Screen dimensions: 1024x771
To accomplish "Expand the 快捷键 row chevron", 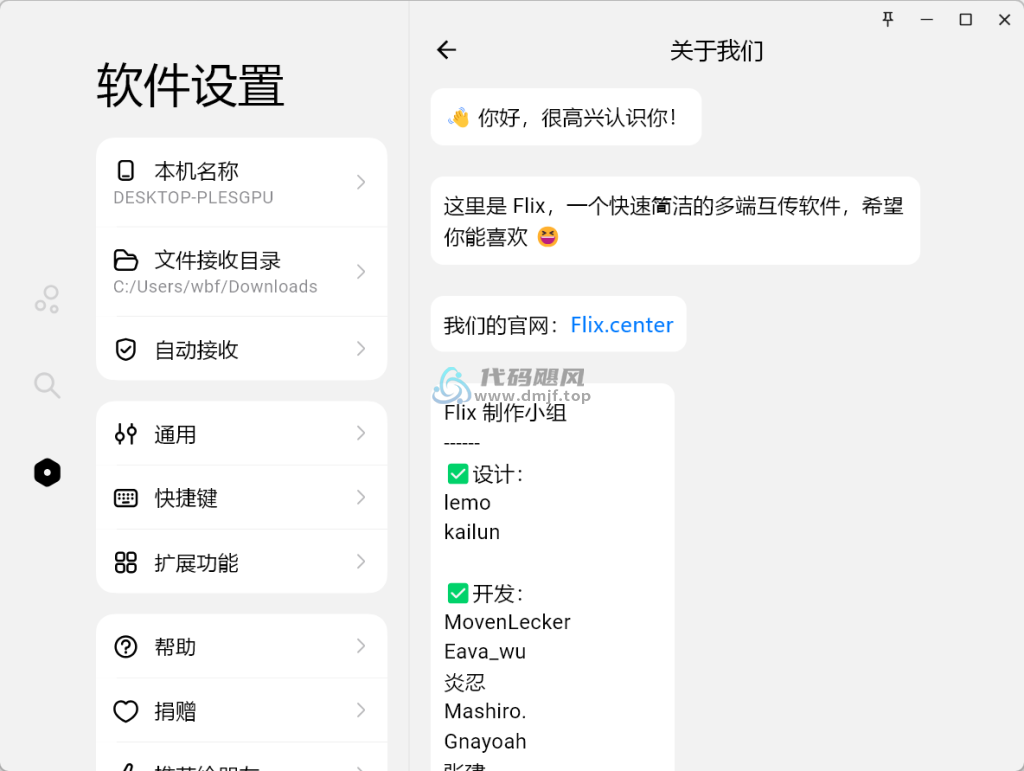I will click(x=361, y=497).
